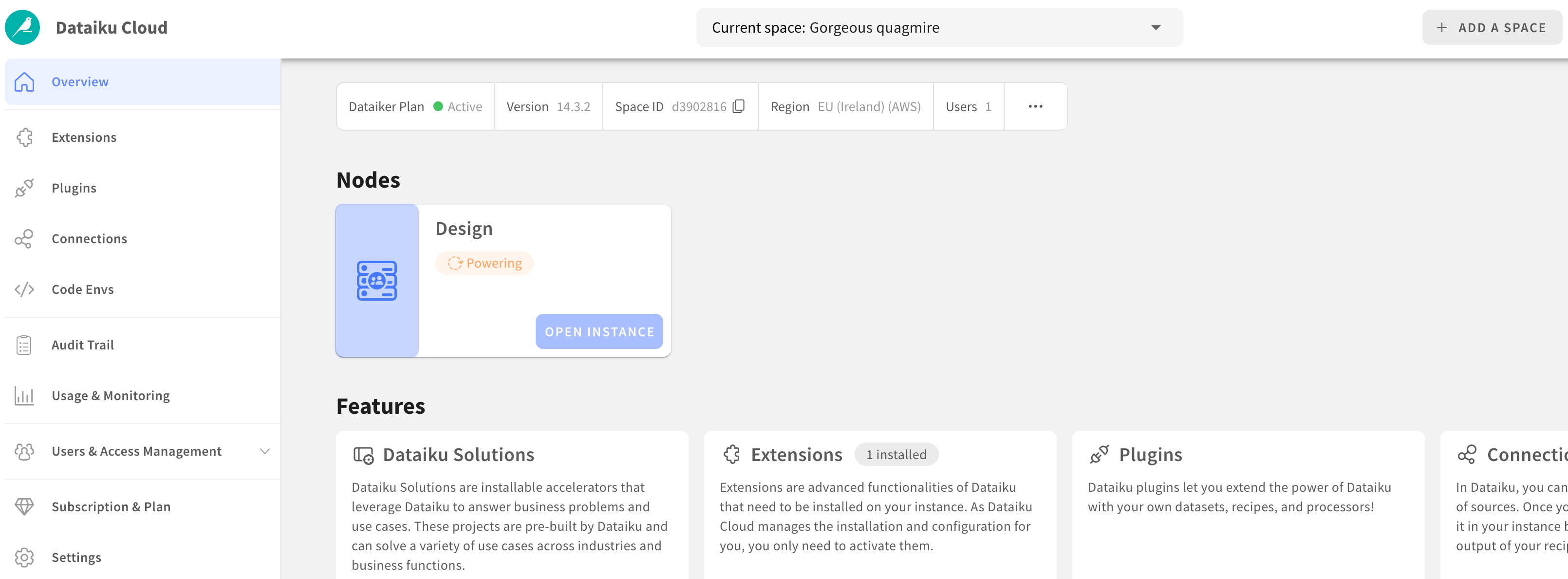Click the Open Instance button

point(599,331)
